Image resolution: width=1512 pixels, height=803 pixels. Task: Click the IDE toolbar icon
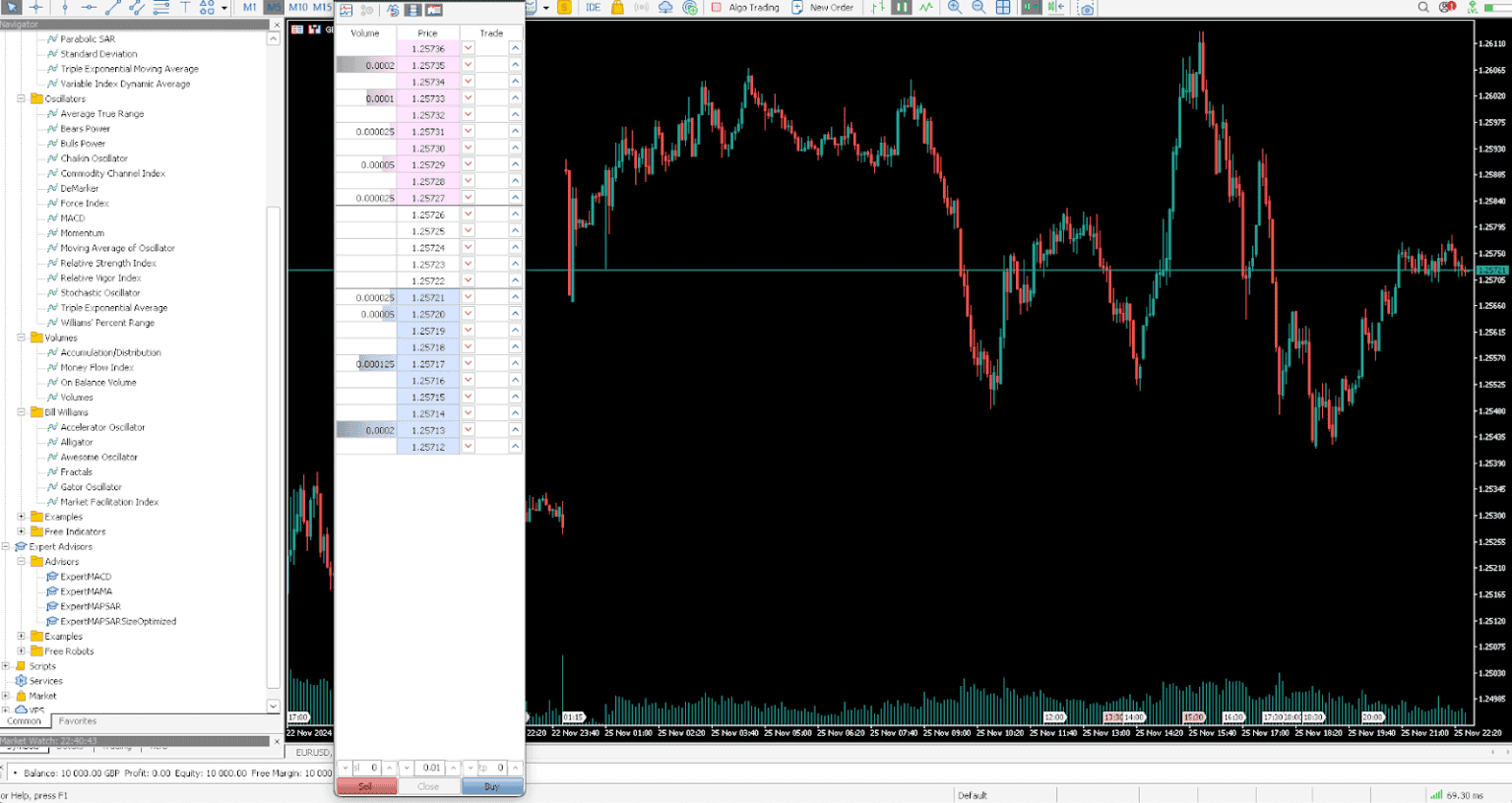pos(593,7)
